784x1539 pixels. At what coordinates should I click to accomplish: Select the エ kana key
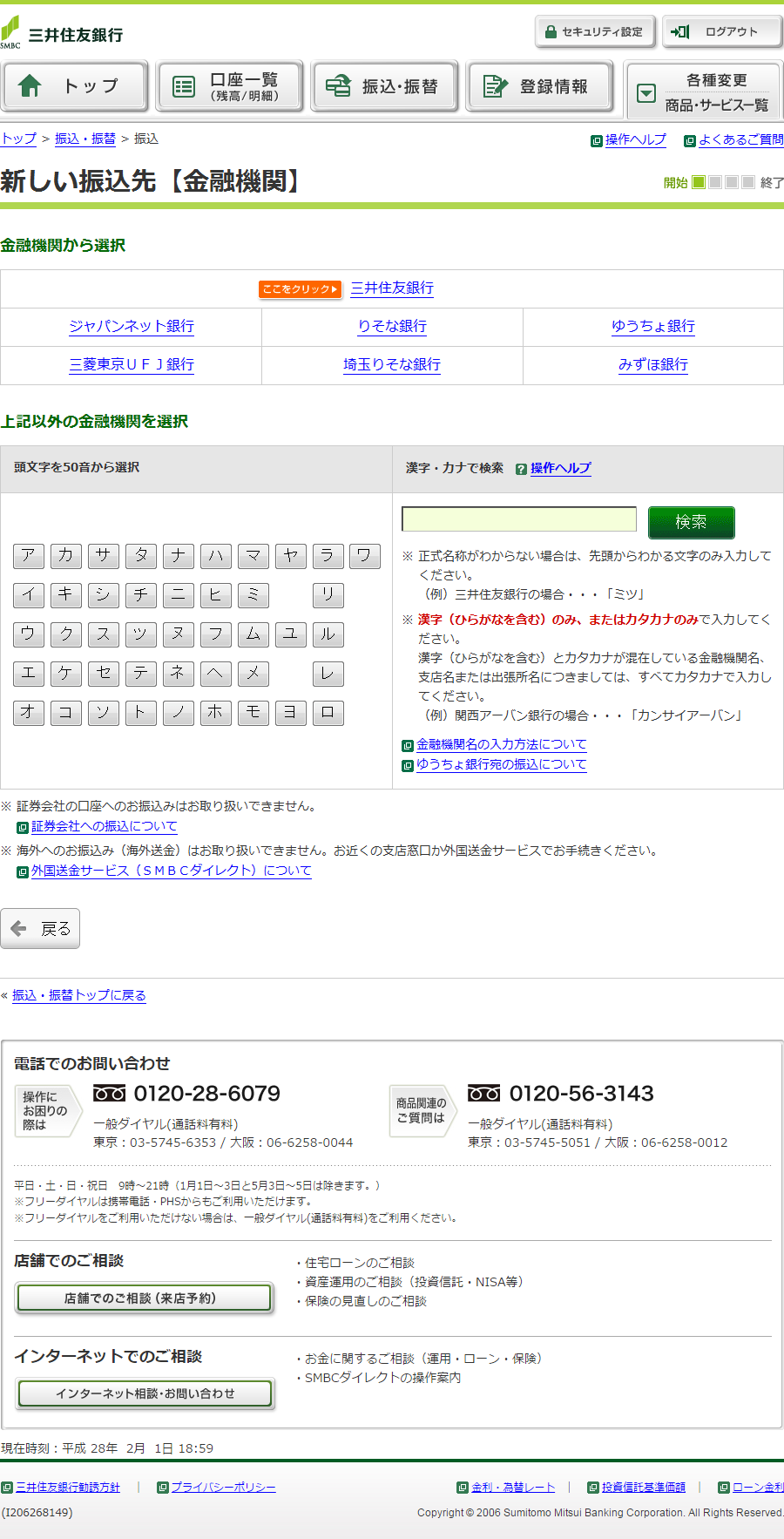click(x=29, y=674)
